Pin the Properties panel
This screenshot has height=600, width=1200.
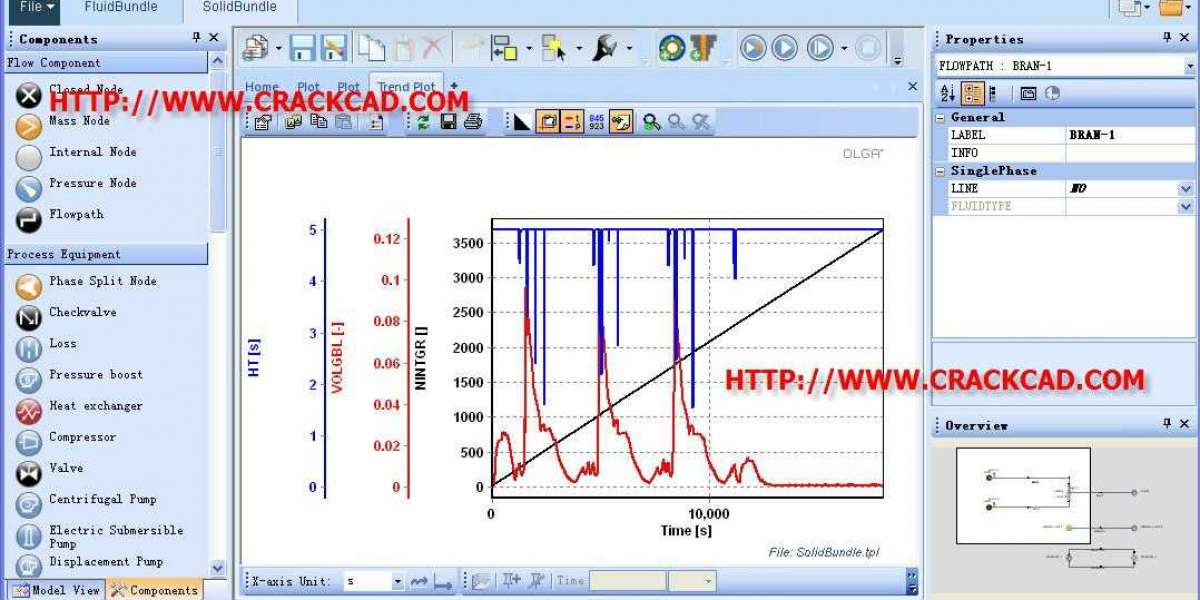1168,38
